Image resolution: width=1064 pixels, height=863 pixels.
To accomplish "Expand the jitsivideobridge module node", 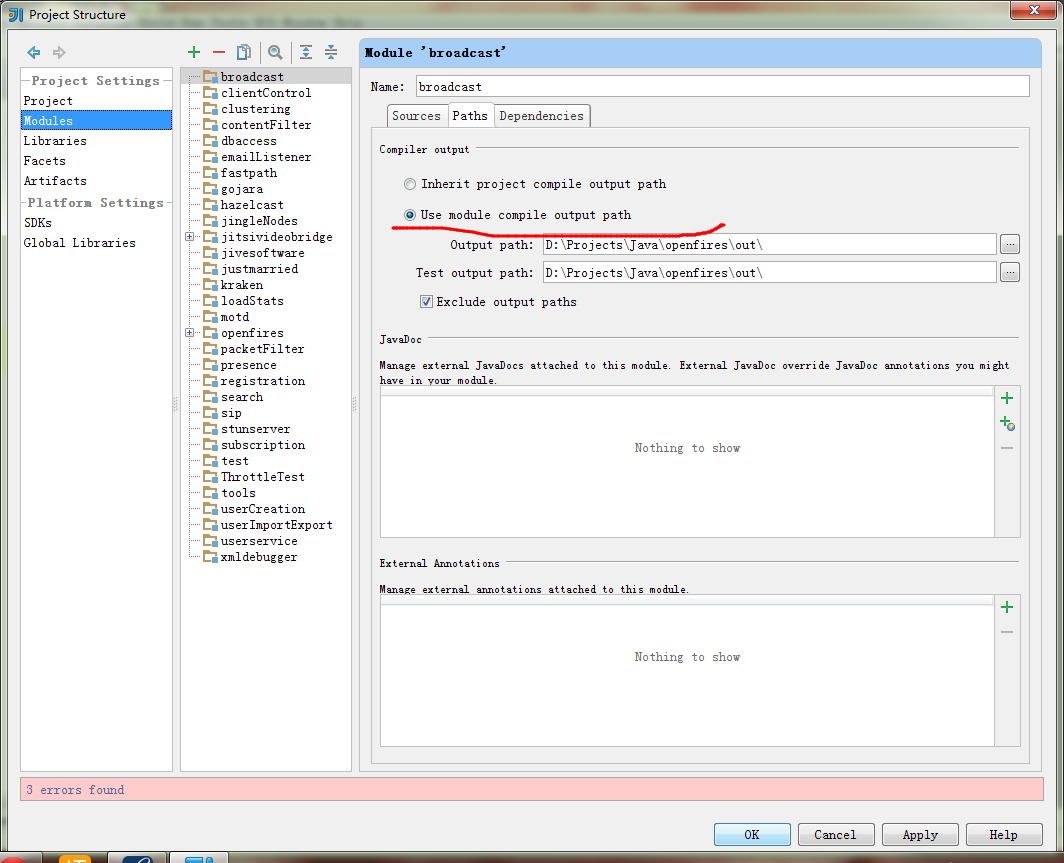I will (189, 236).
